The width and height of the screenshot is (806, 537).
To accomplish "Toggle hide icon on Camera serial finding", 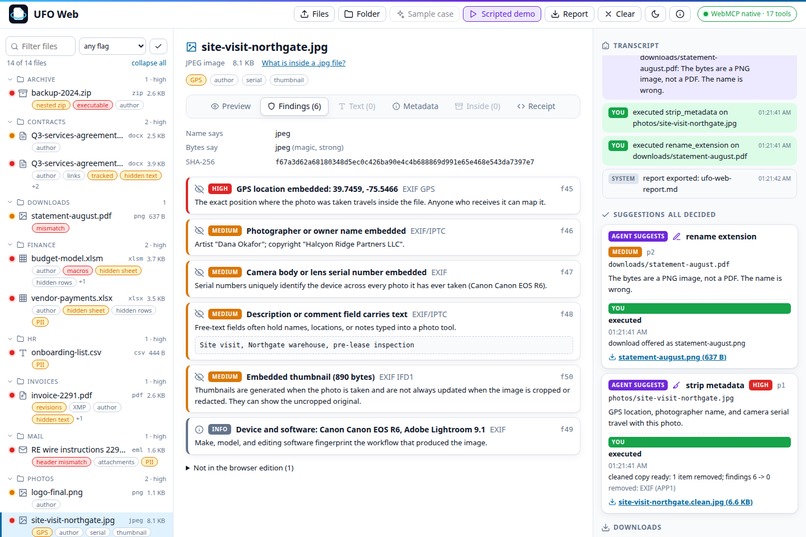I will click(x=199, y=272).
